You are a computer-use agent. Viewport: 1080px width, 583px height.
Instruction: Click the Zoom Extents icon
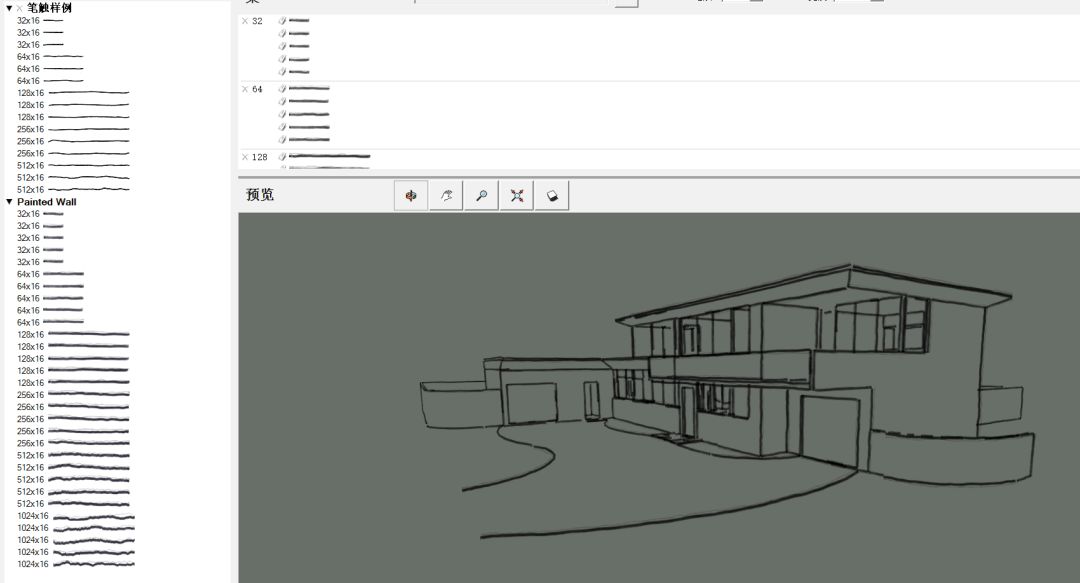517,196
